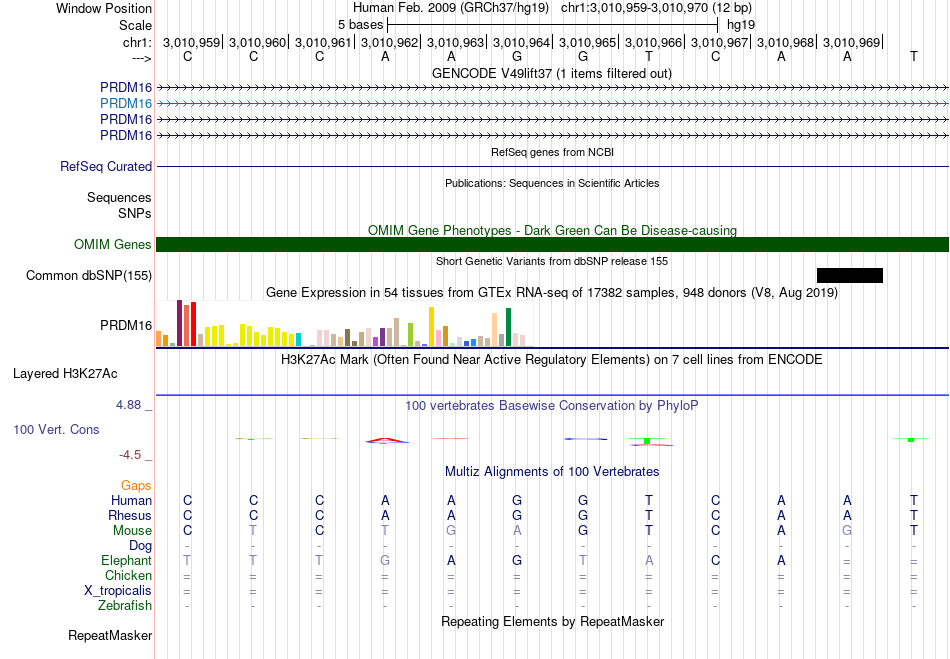
Task: Open OMIM Gene Phenotypes track title
Action: tap(552, 230)
